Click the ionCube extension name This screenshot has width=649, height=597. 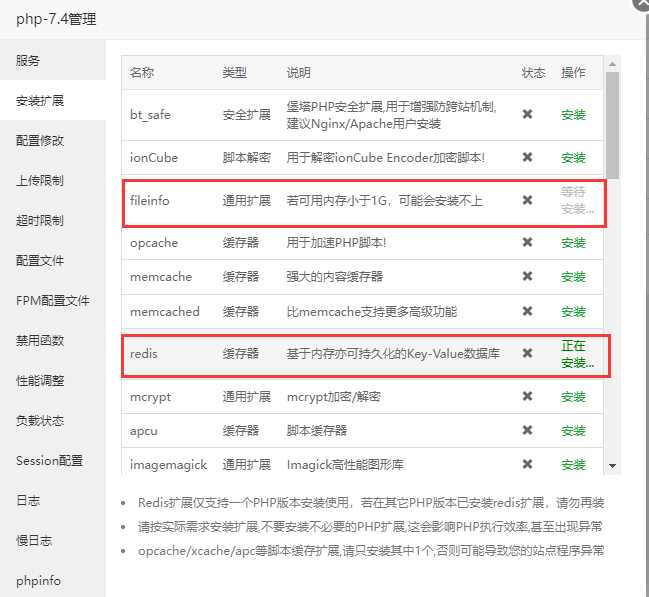tap(154, 158)
